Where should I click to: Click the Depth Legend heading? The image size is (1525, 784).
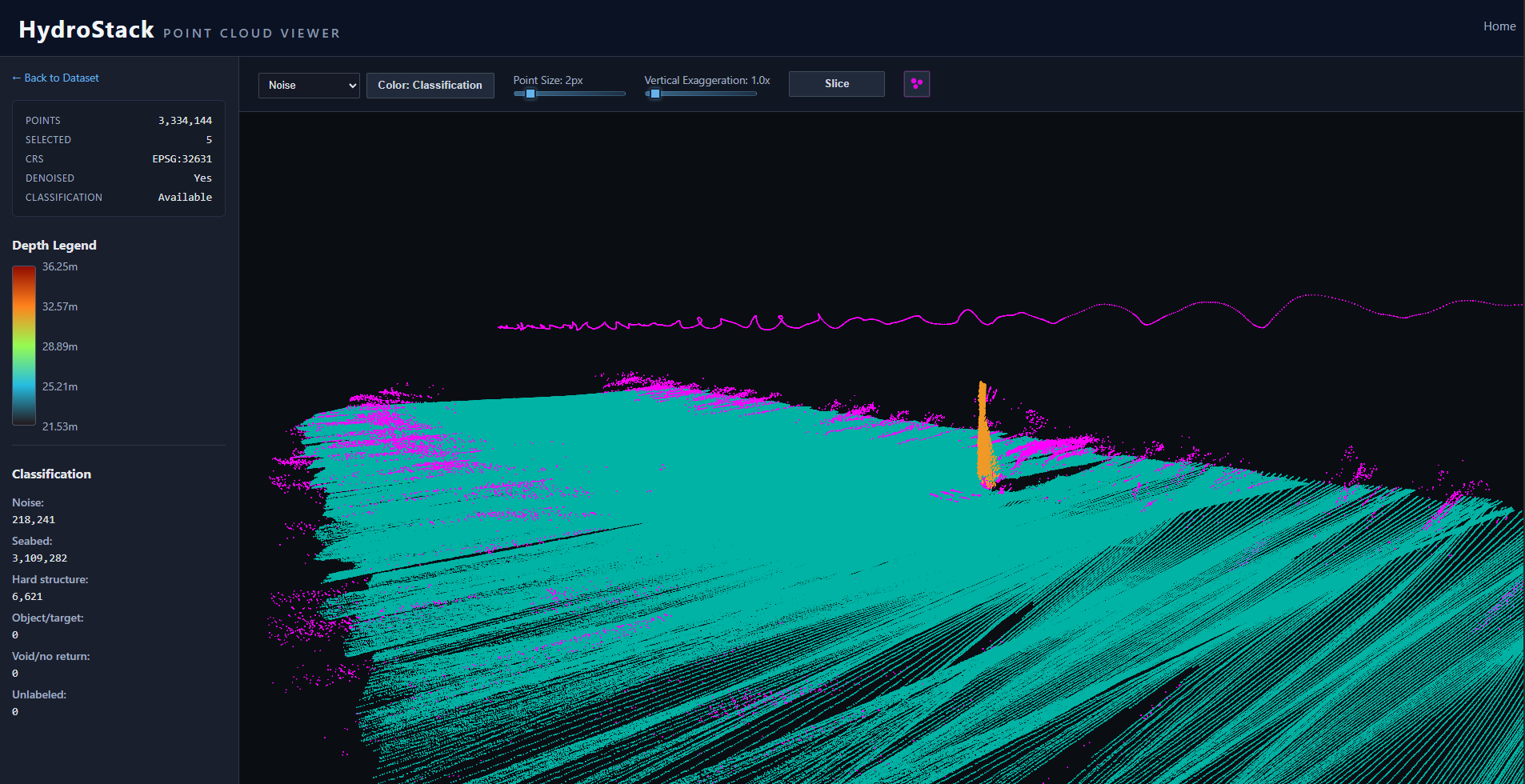54,245
